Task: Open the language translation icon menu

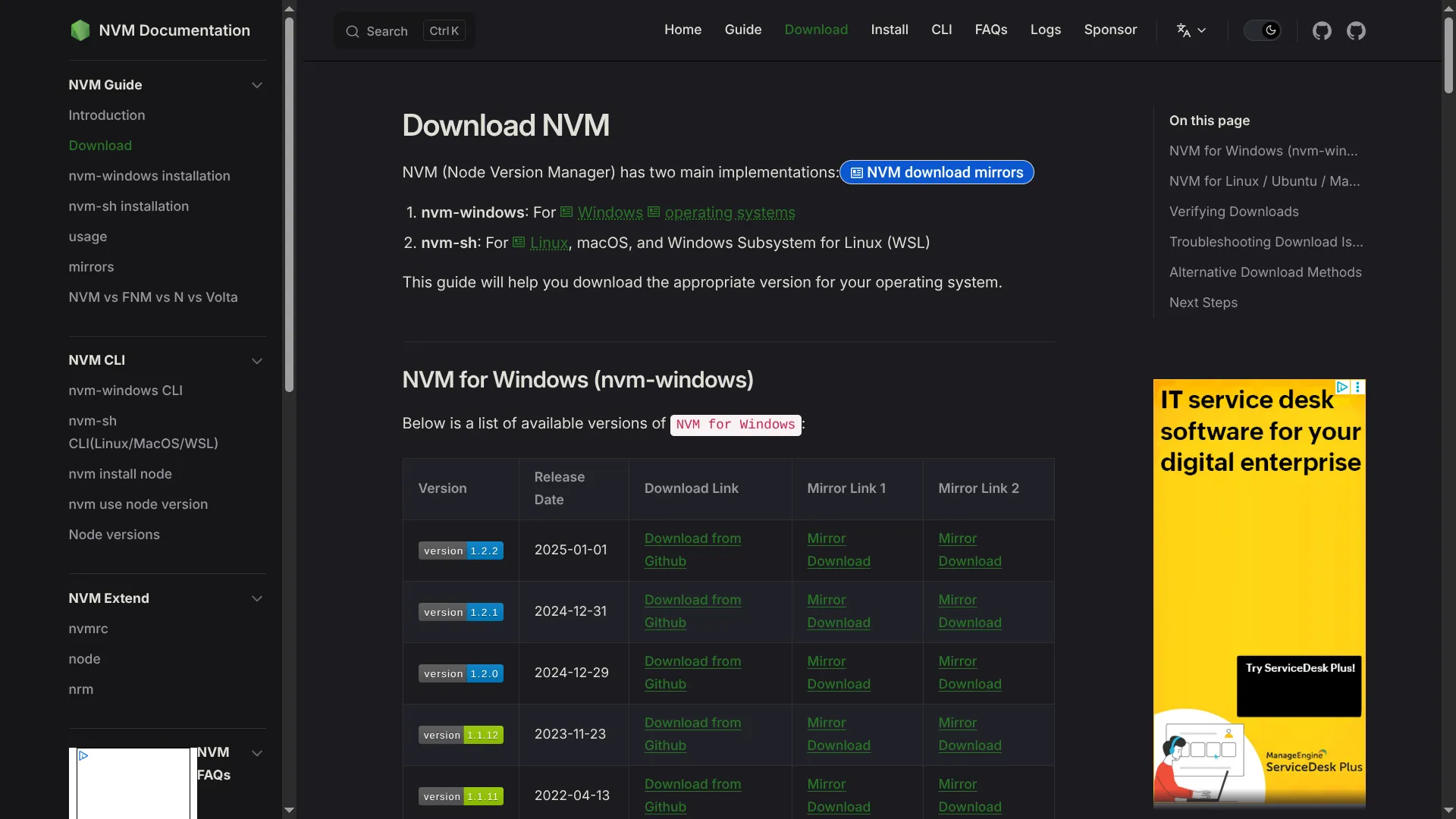Action: (x=1183, y=30)
